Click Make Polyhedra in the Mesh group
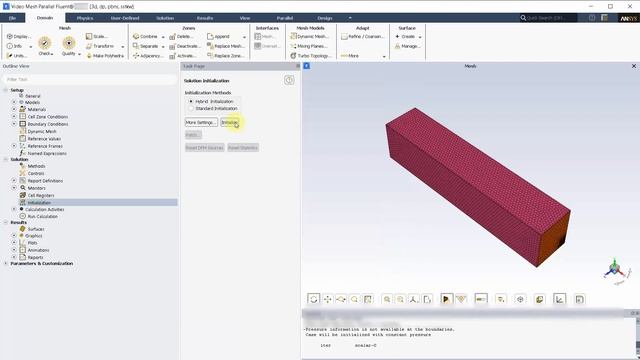 tap(105, 56)
